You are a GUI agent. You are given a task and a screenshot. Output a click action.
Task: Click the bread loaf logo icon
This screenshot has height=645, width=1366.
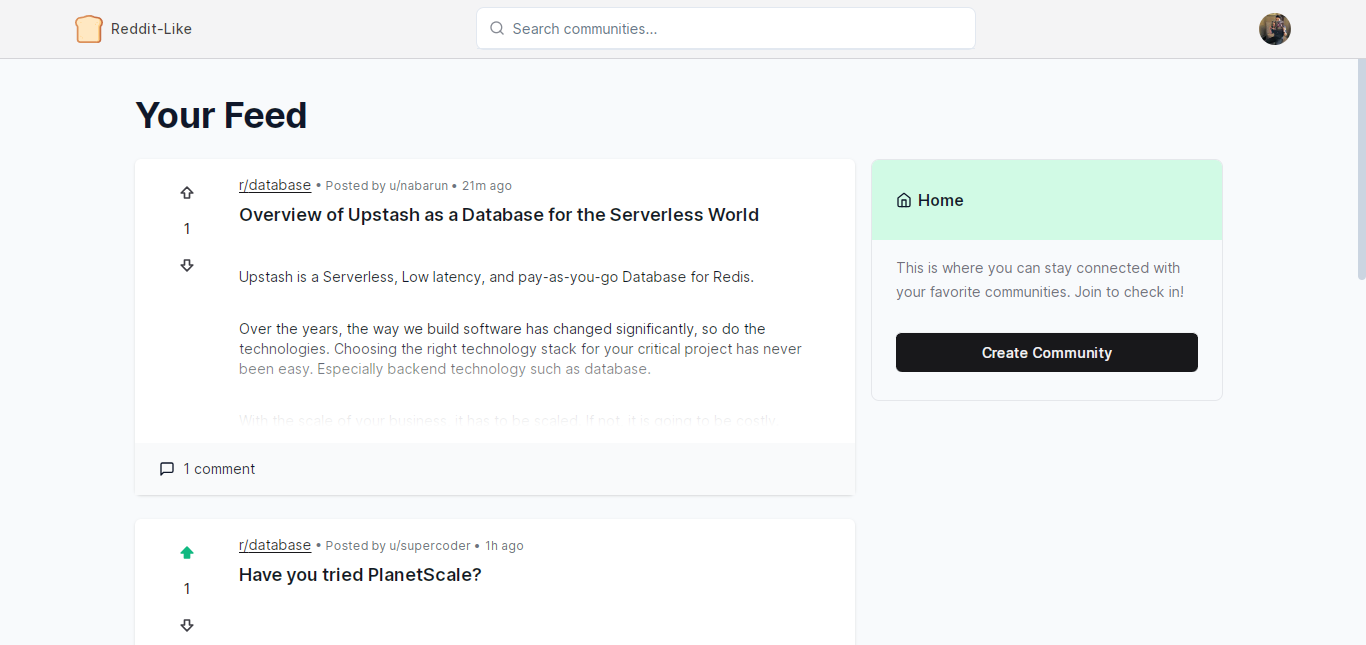point(89,29)
